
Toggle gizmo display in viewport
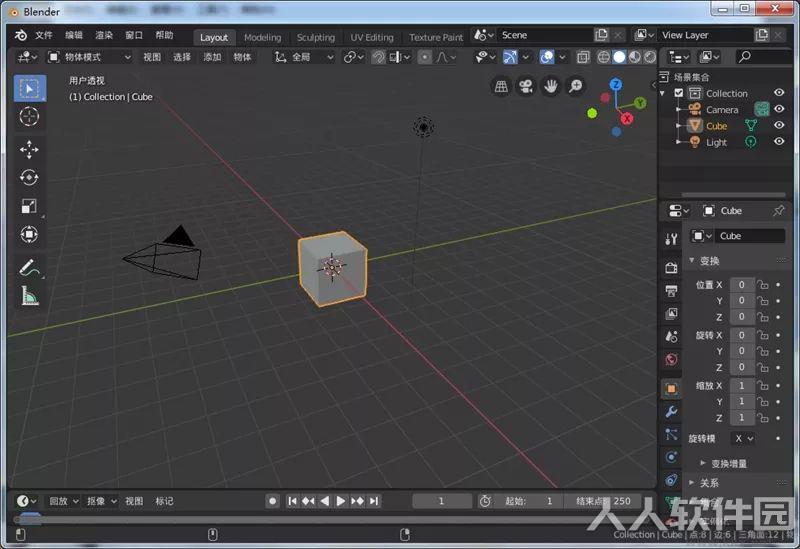click(x=510, y=57)
